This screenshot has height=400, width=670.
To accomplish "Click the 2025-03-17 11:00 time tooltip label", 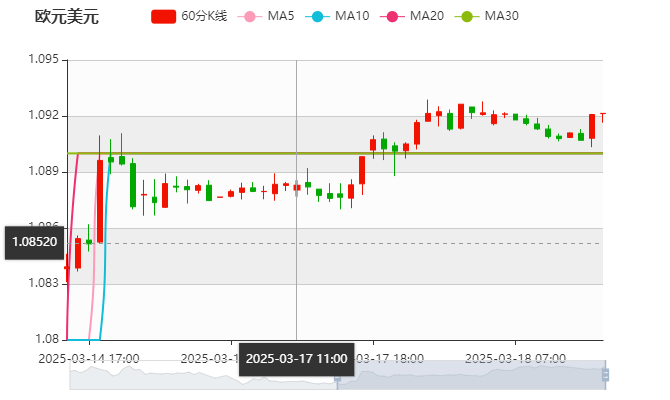I will [x=296, y=358].
